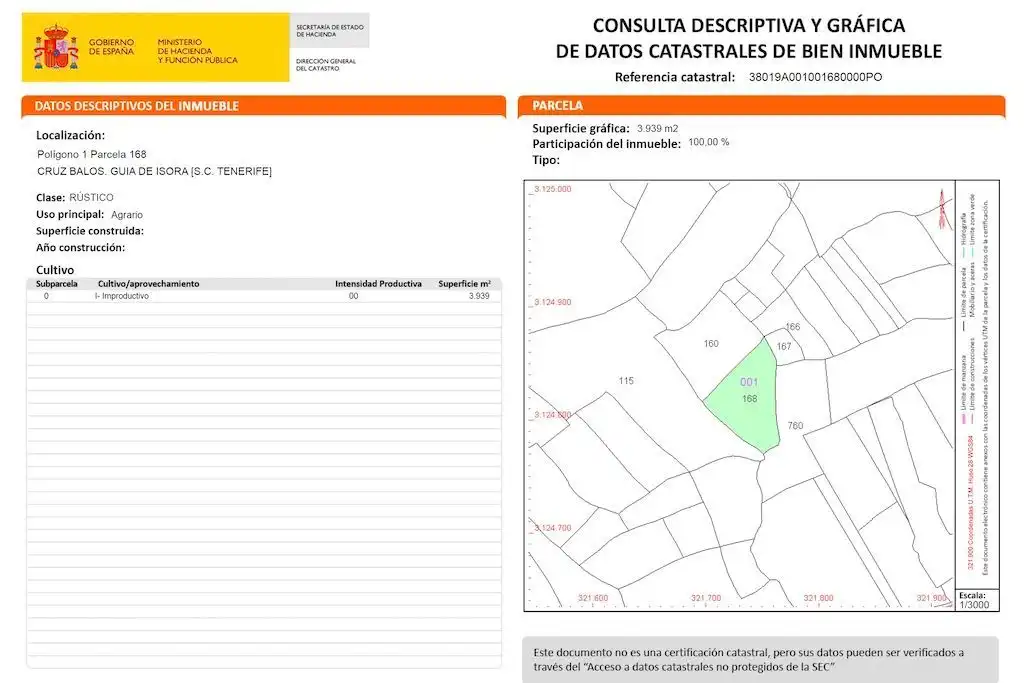Select the scale value '1/3000'
Screen dimensions: 1024x683
[x=974, y=605]
